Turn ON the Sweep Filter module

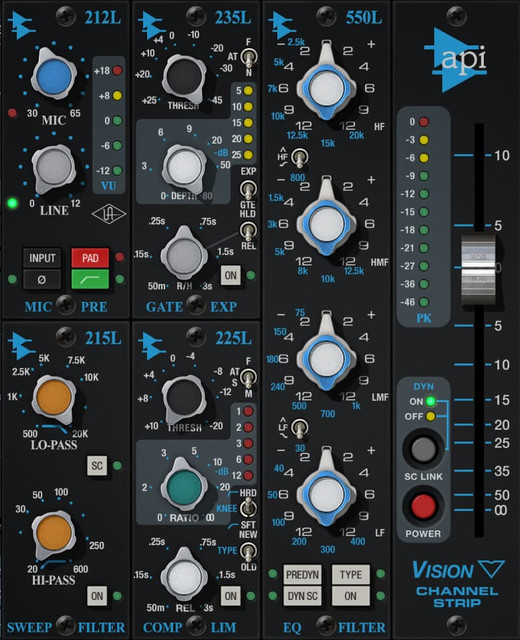(x=97, y=596)
